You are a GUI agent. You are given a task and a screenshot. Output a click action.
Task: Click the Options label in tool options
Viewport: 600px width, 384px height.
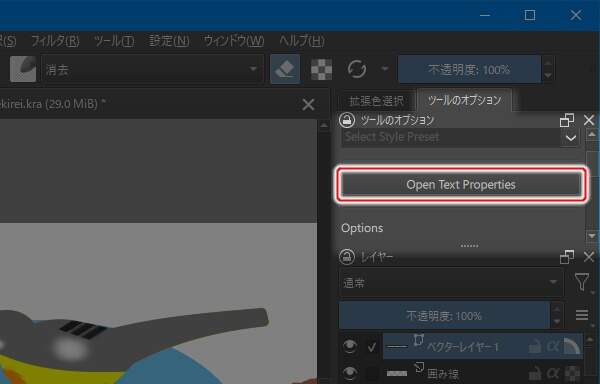click(x=362, y=228)
